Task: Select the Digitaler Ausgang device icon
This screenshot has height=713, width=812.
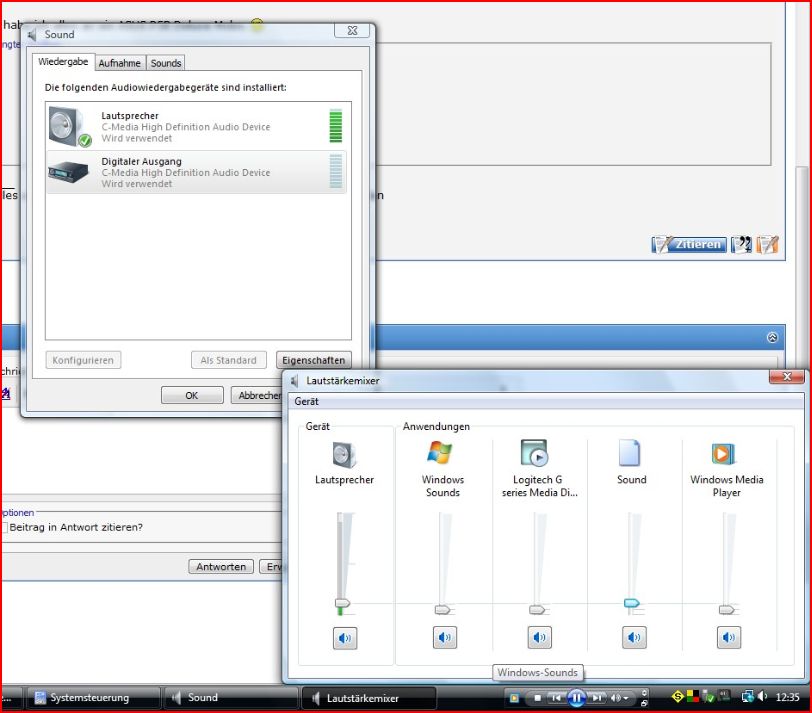Action: coord(68,172)
